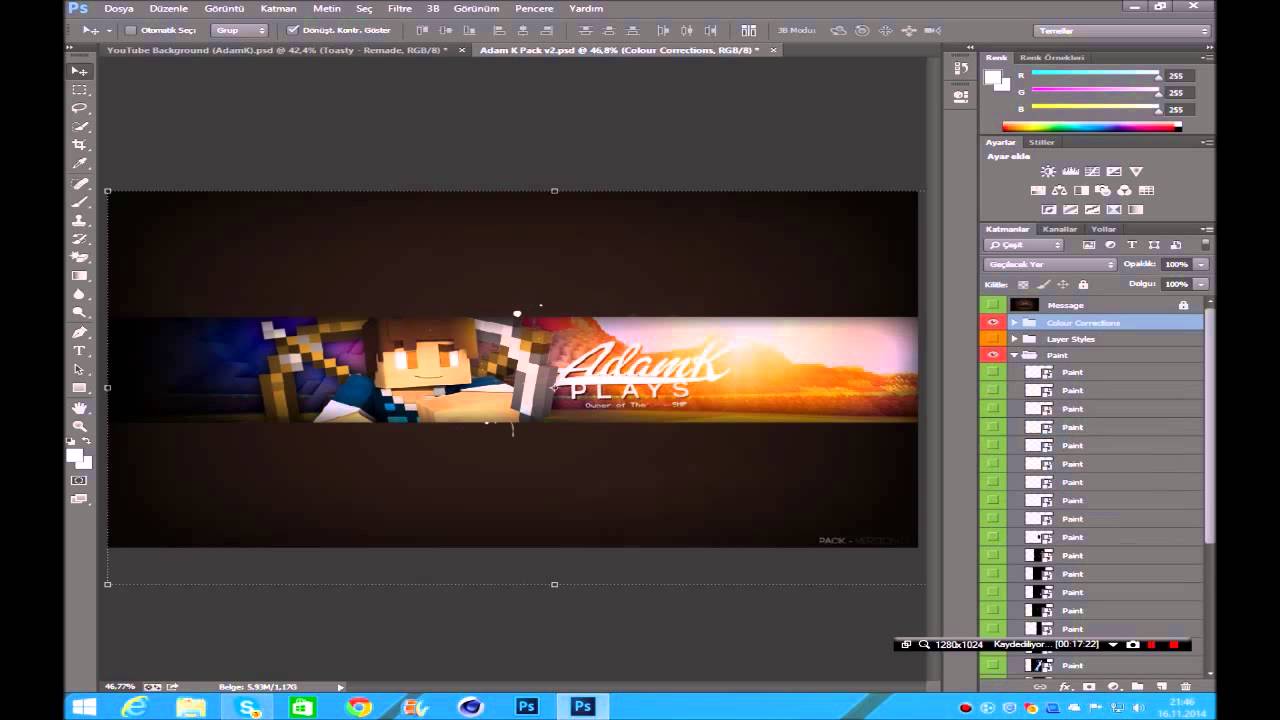Open the Opaklık value dropdown arrow
The image size is (1280, 720).
pyautogui.click(x=1201, y=265)
